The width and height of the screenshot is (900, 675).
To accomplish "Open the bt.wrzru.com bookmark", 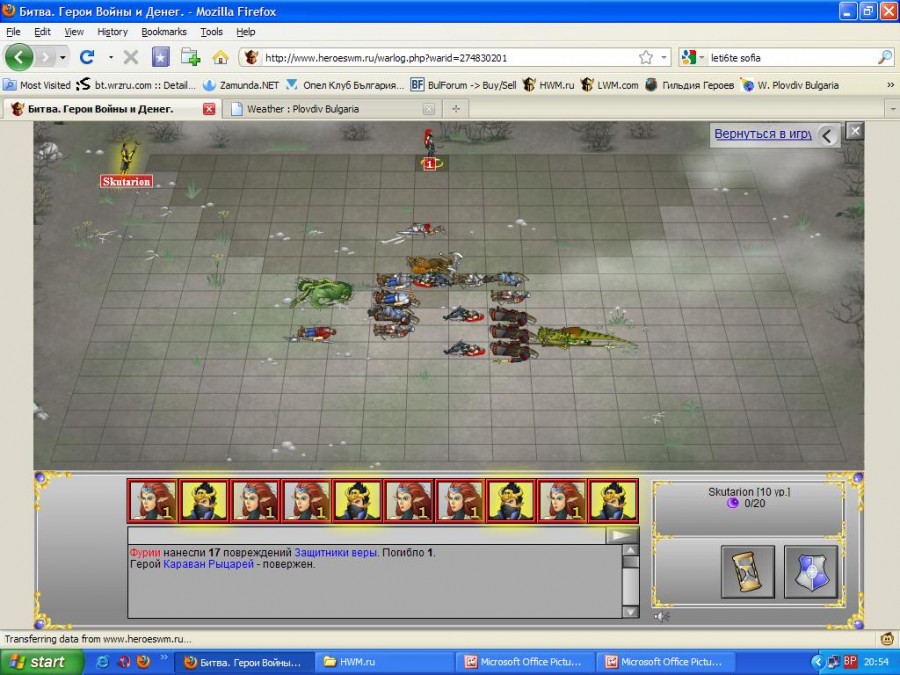I will pos(137,85).
